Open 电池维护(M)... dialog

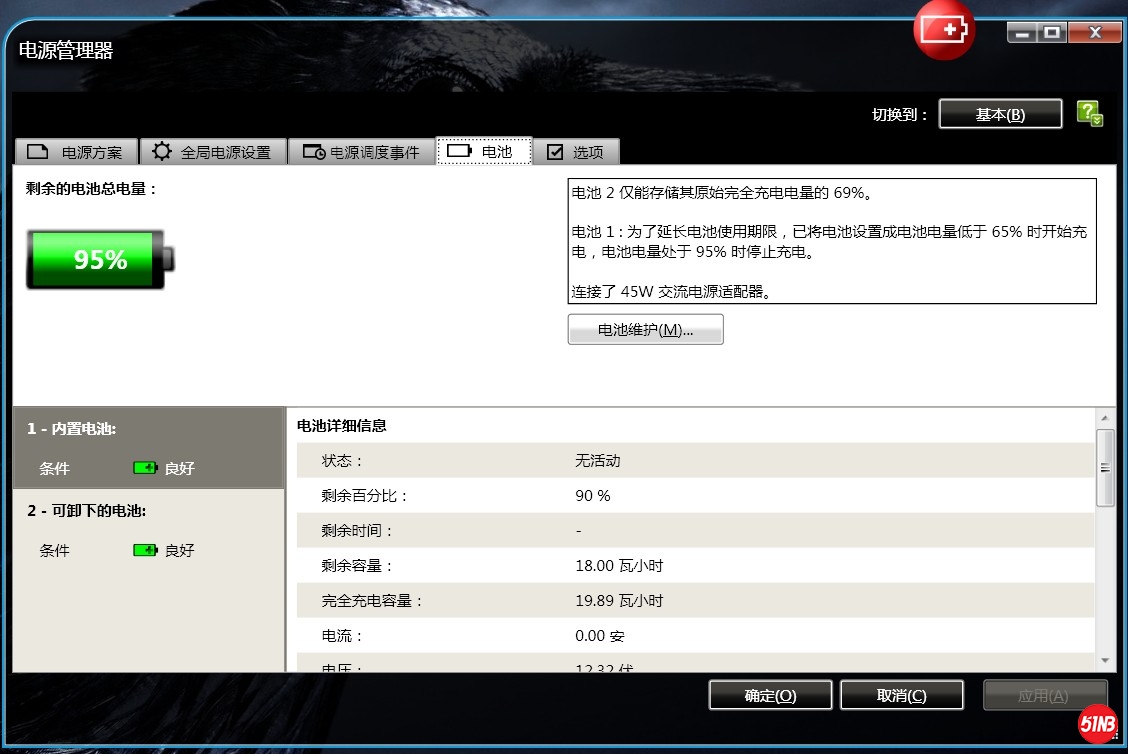click(645, 330)
